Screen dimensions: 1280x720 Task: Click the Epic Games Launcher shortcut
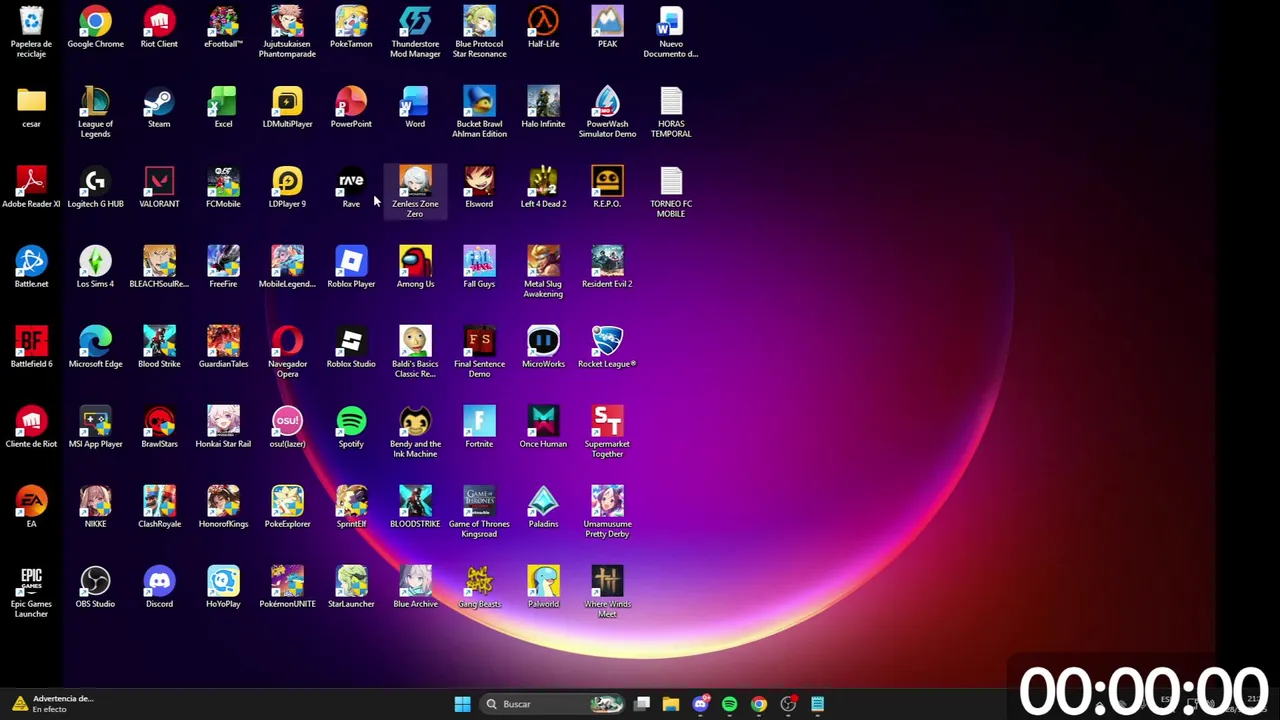31,592
